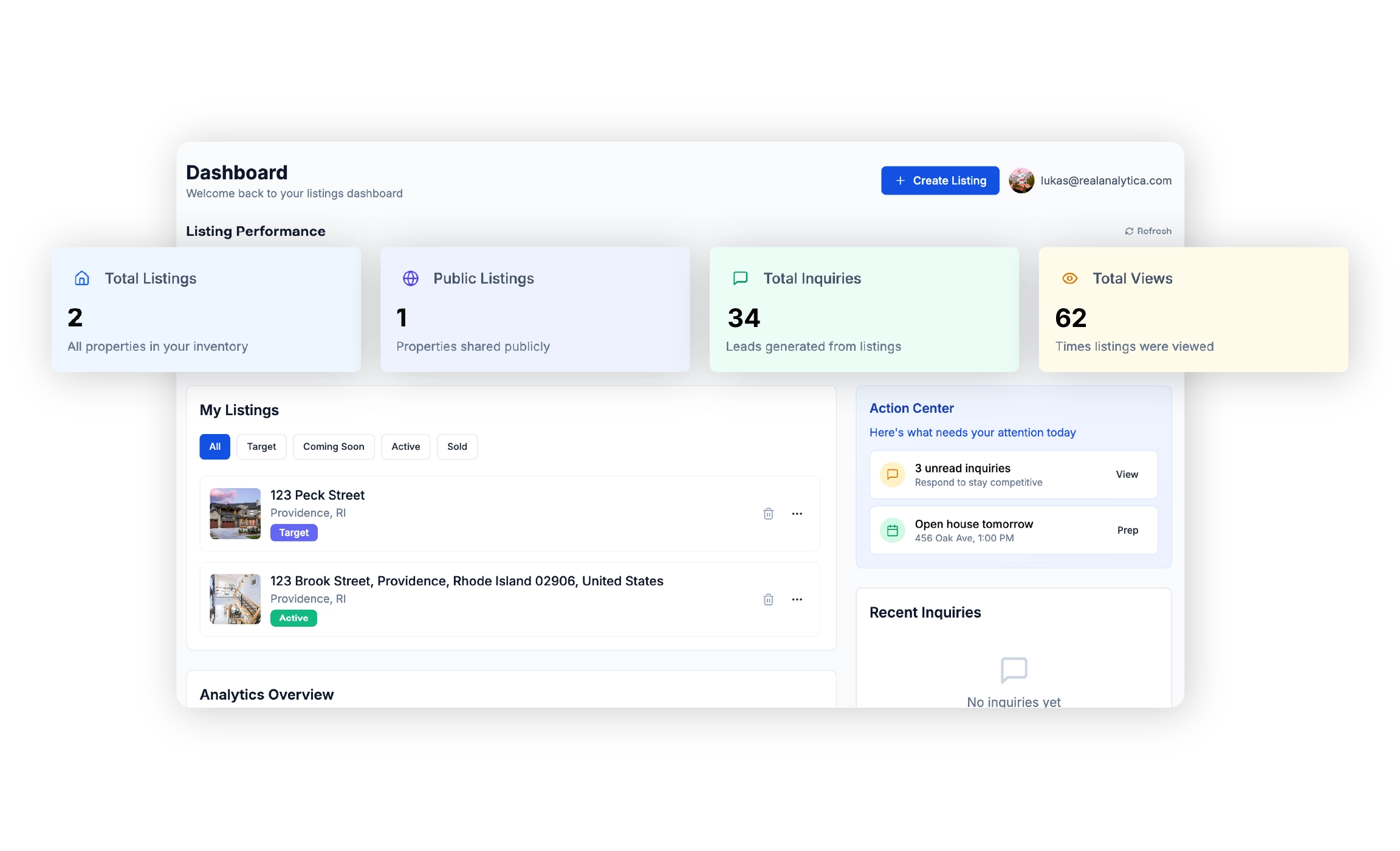Click the Total Listings home icon

pyautogui.click(x=81, y=278)
